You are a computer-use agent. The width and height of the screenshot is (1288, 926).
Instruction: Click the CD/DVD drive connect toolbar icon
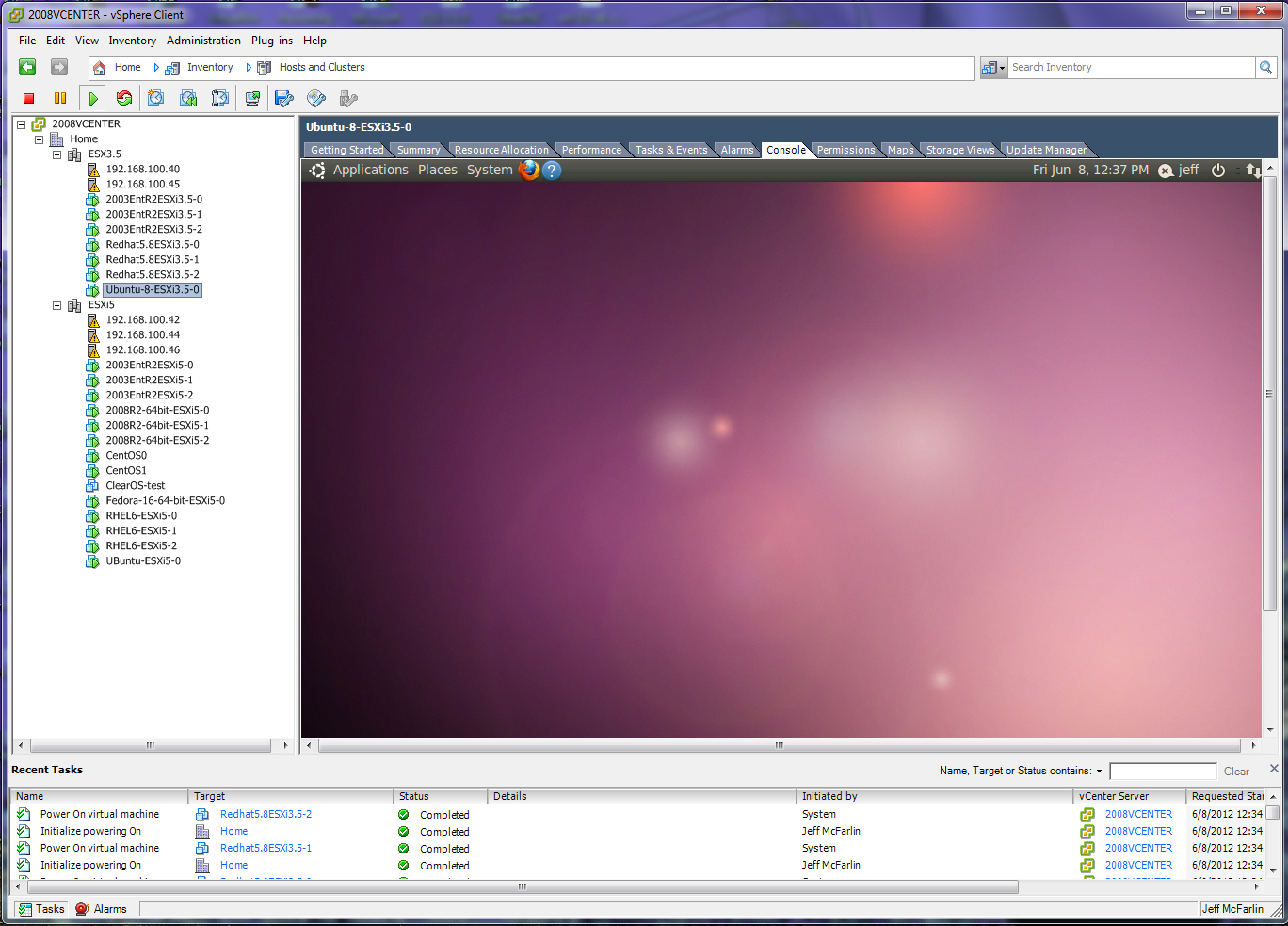[x=316, y=98]
